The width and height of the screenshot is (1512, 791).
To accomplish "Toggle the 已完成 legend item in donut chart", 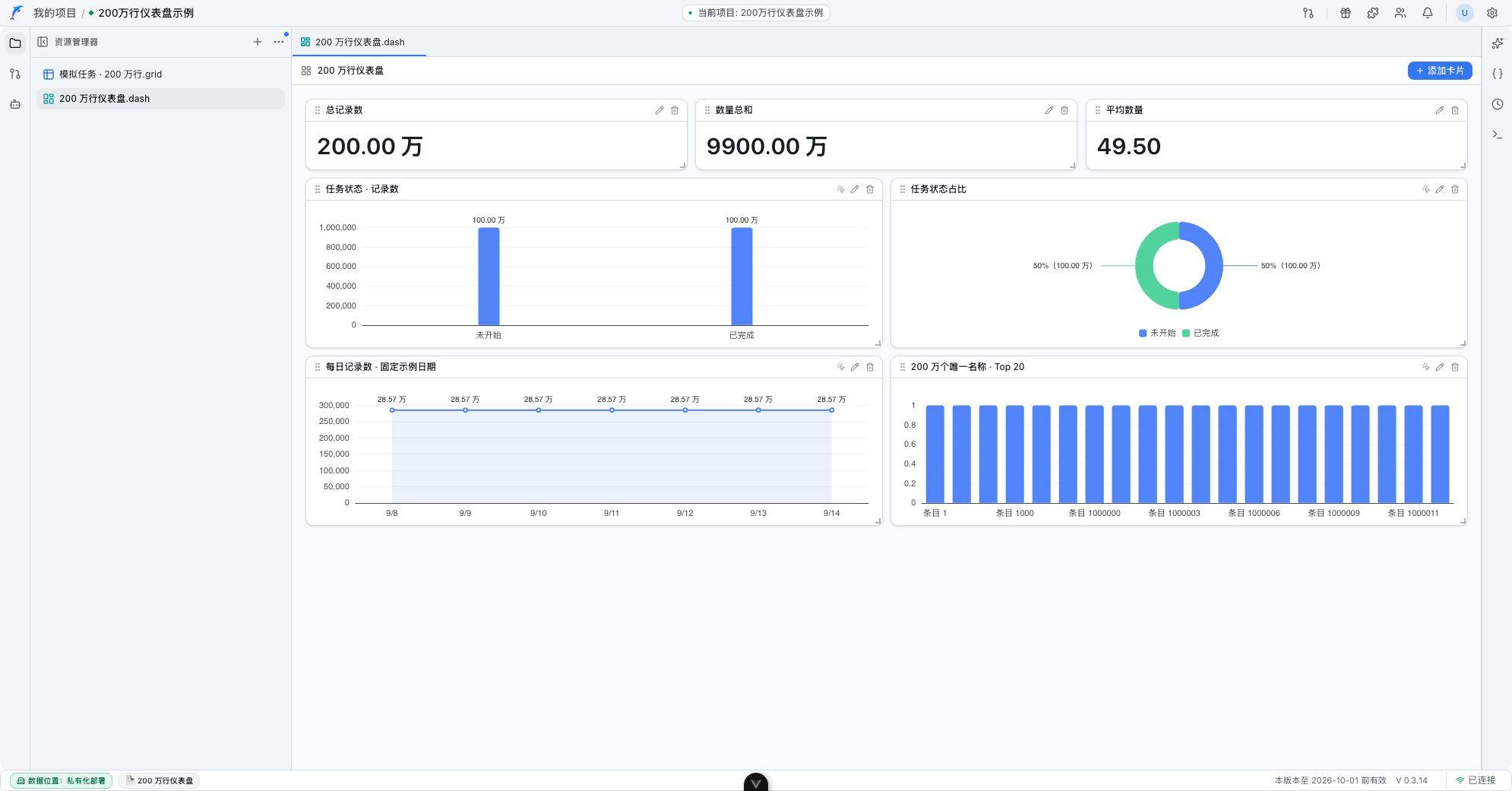I will point(1200,333).
